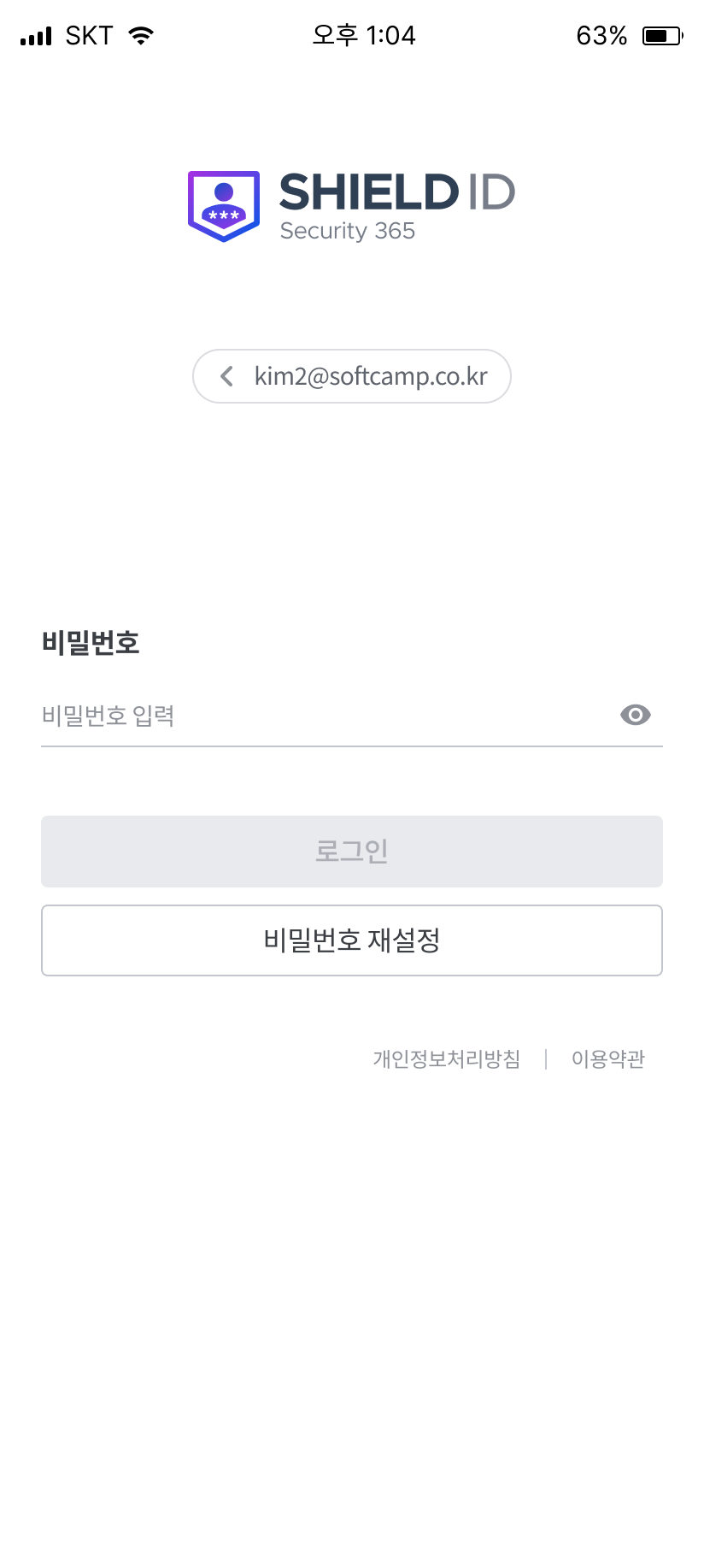Screen dimensions: 704x1568
Task: Tap the 오후 1:04 clock
Action: pos(363,36)
